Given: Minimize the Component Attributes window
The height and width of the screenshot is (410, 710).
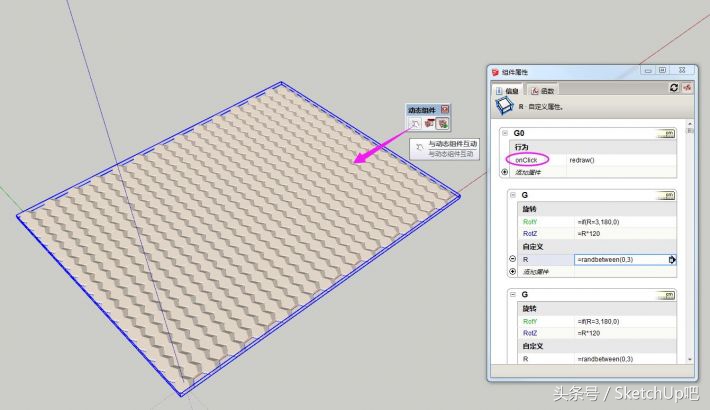Looking at the screenshot, I should click(x=648, y=70).
